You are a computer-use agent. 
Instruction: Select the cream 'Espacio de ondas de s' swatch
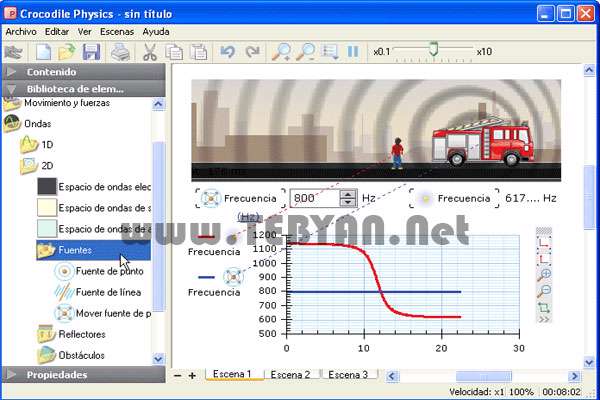47,208
